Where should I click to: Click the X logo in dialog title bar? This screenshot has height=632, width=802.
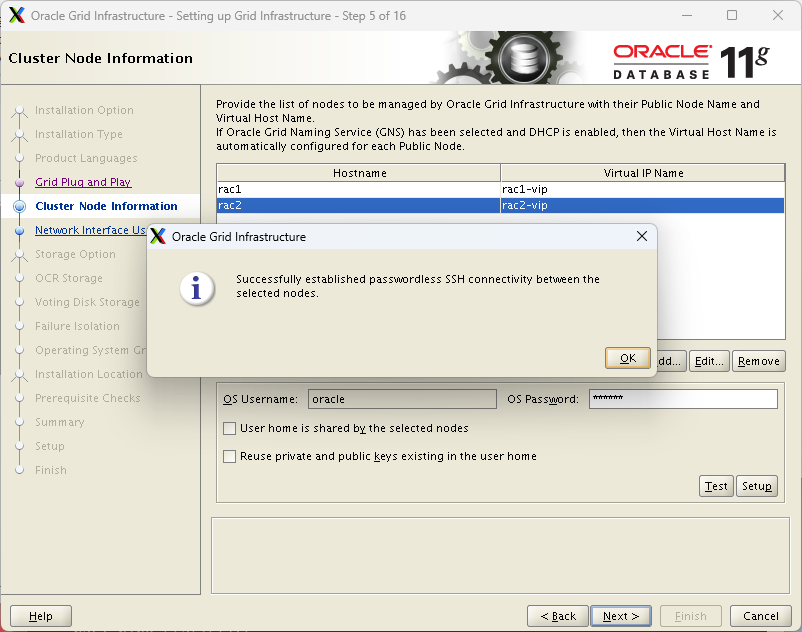159,236
